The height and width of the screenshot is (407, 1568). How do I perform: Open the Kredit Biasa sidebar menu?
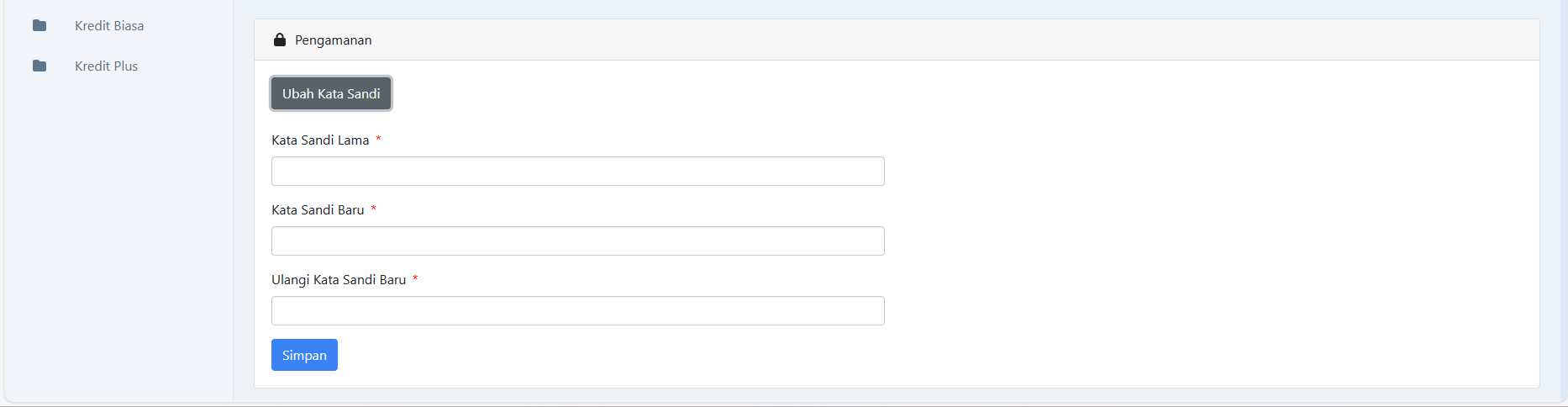(x=109, y=26)
